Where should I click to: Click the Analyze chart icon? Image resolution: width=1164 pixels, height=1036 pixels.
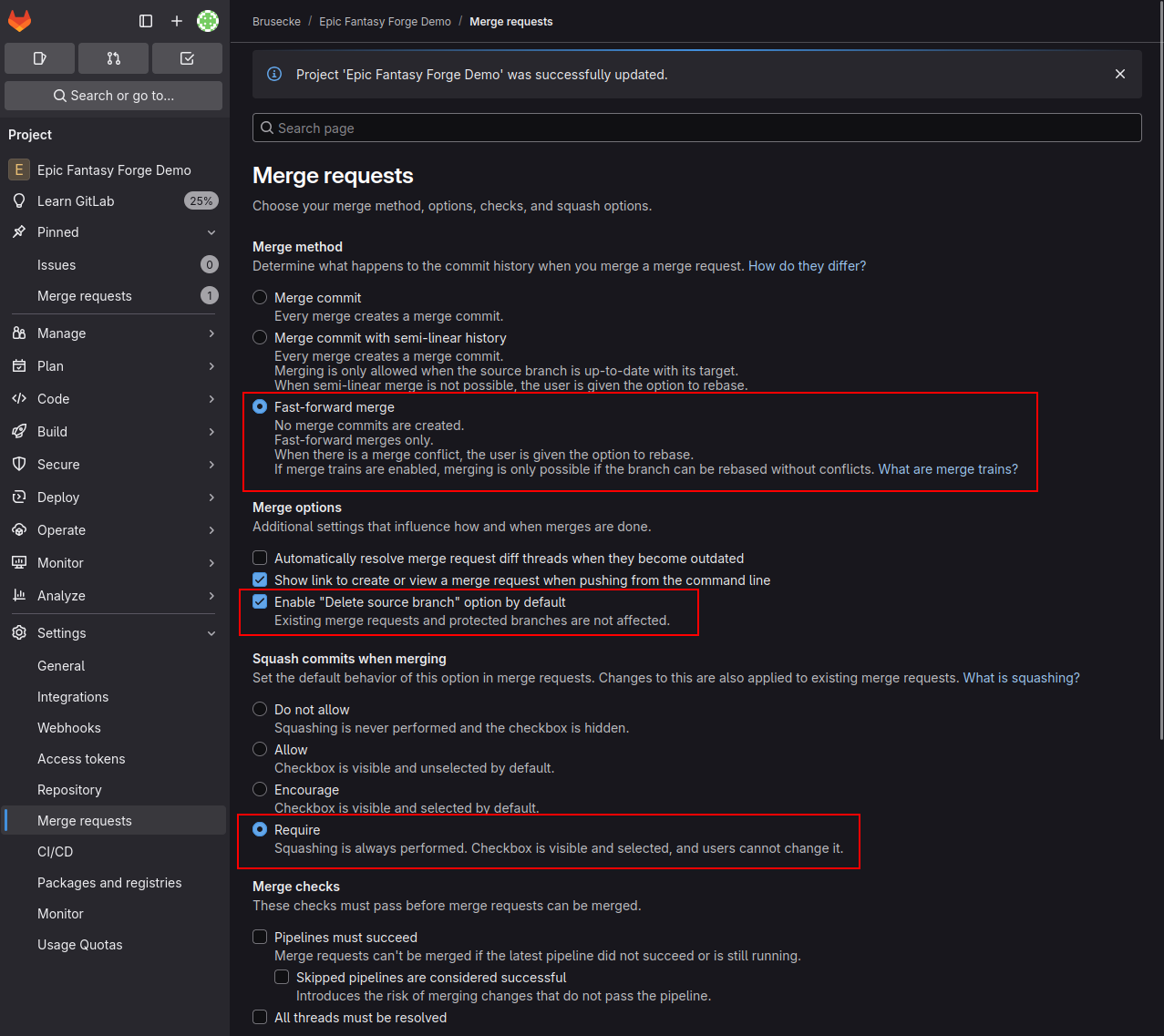19,595
